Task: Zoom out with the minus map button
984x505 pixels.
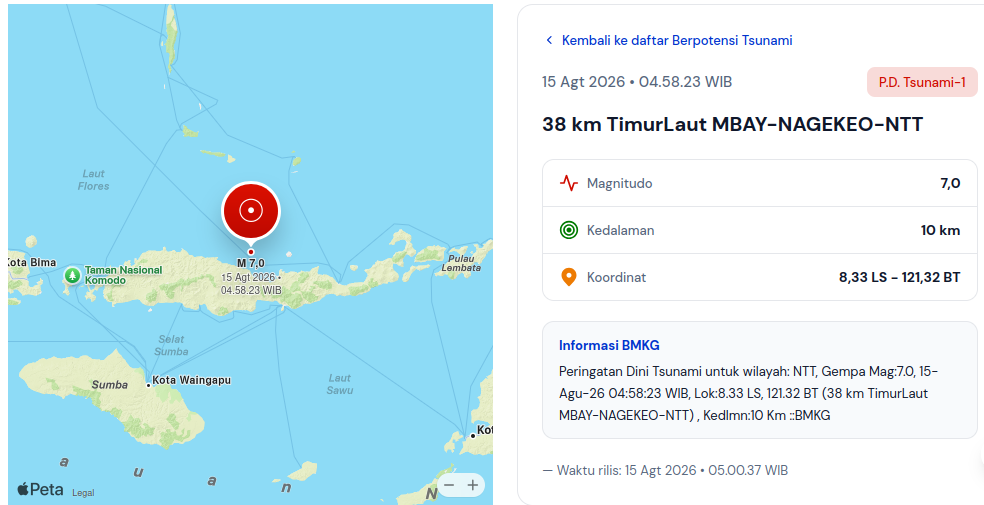Action: tap(449, 485)
